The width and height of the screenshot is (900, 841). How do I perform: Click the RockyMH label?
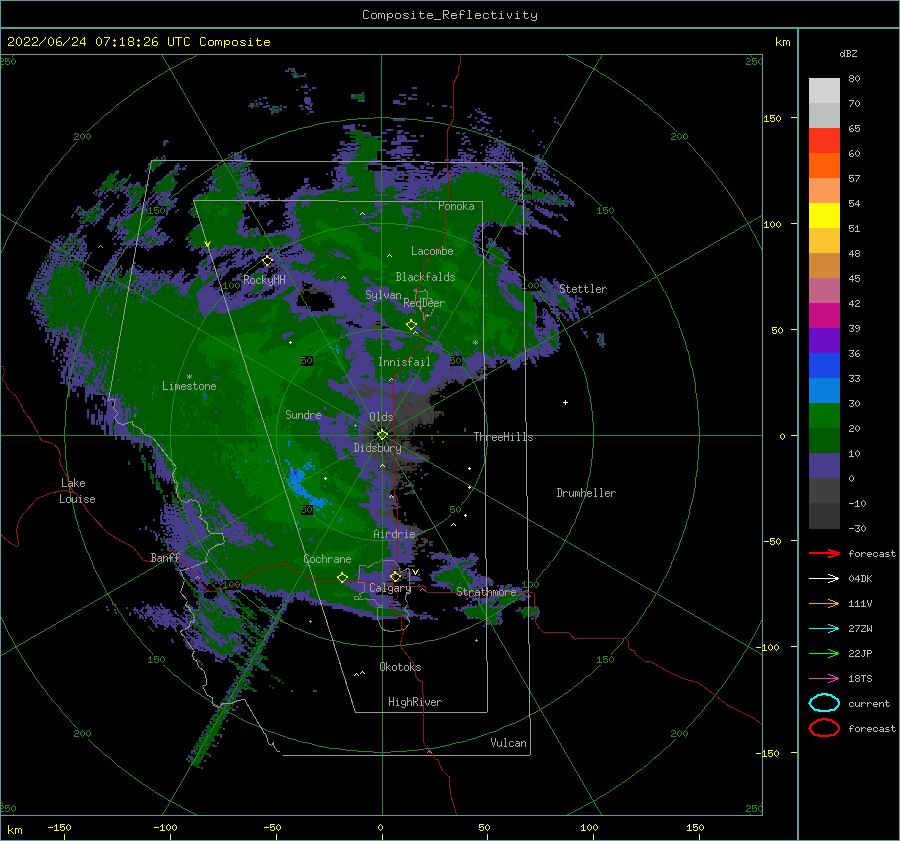(x=264, y=280)
